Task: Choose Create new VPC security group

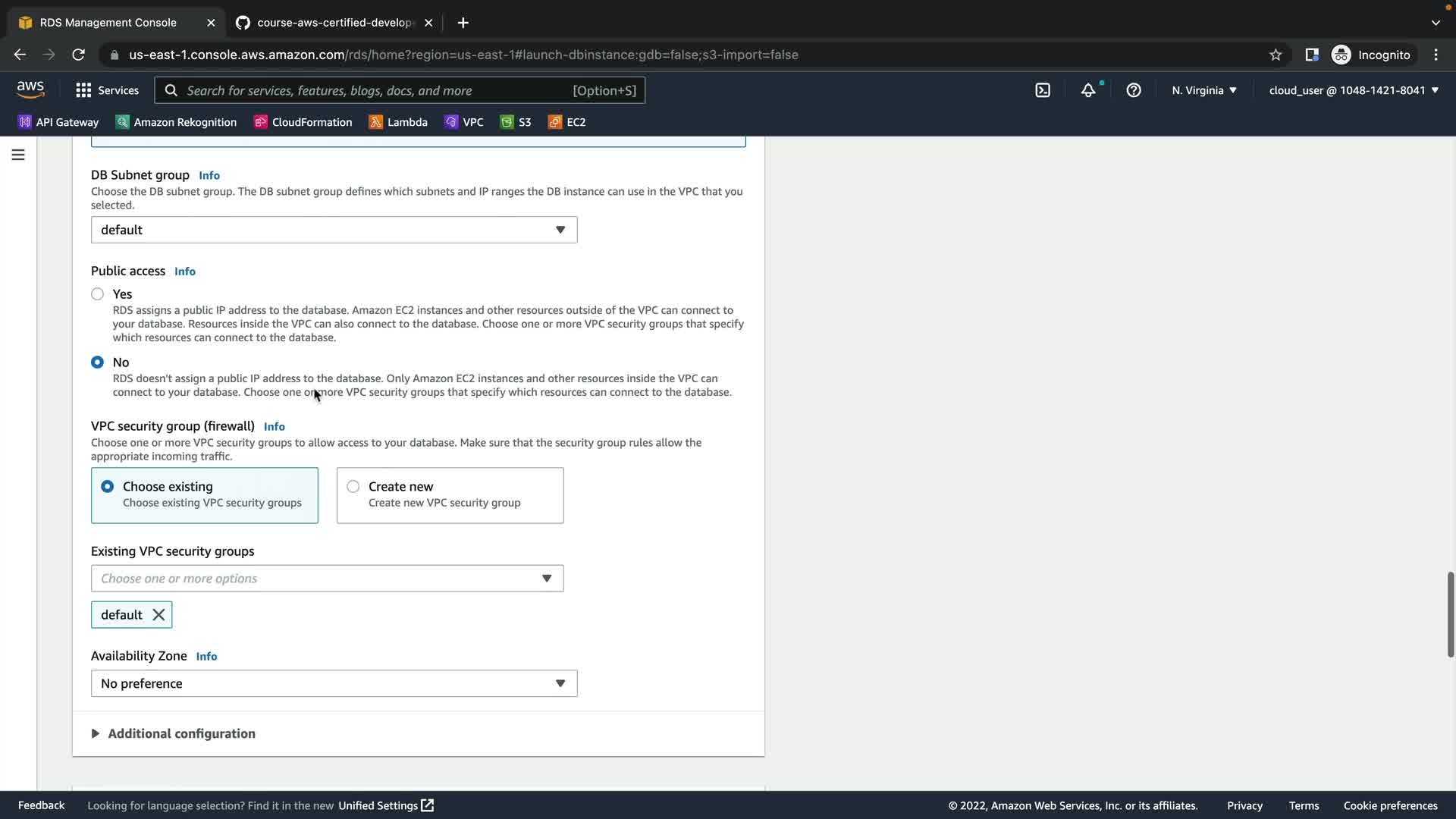Action: coord(353,487)
